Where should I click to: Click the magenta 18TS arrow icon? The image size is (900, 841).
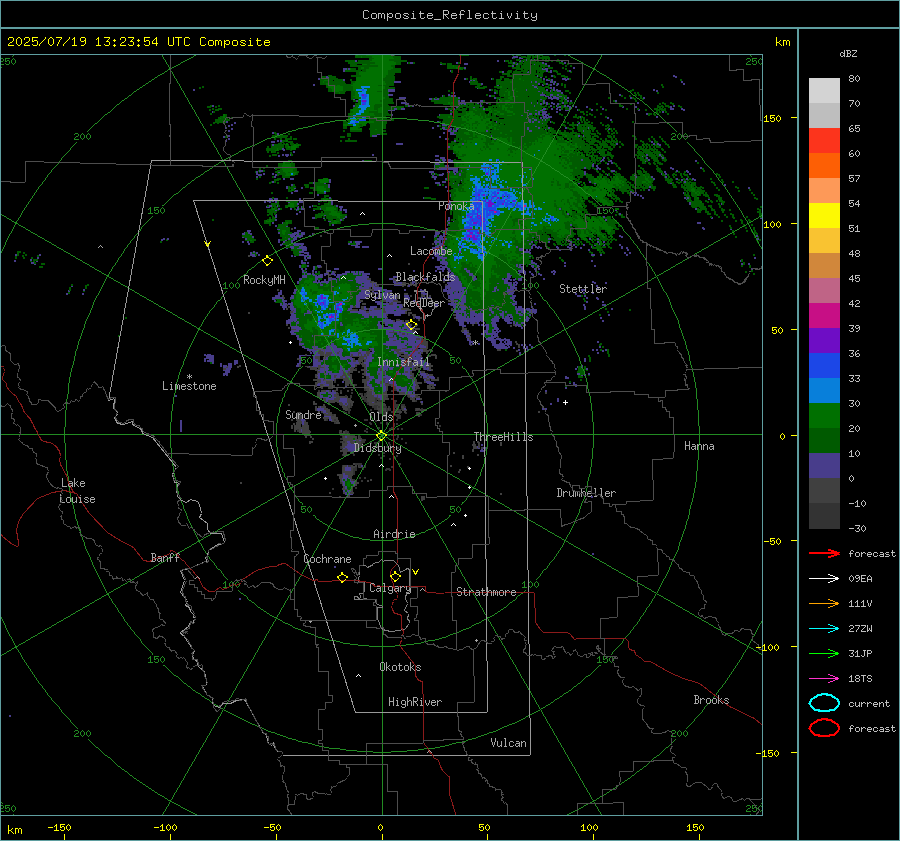point(824,679)
